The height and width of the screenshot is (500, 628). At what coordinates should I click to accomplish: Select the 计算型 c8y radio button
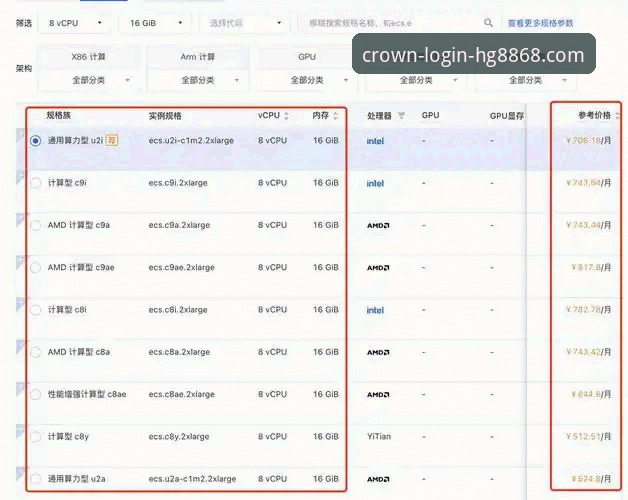[x=36, y=437]
